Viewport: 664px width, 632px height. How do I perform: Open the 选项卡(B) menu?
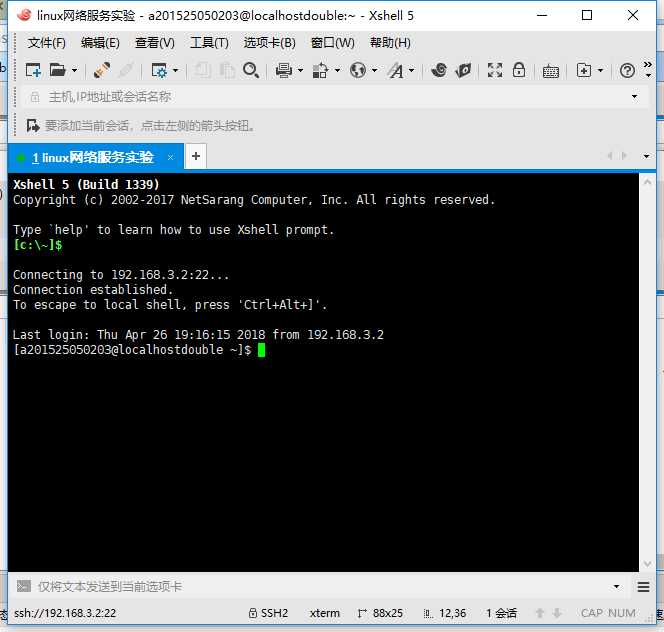tap(269, 43)
